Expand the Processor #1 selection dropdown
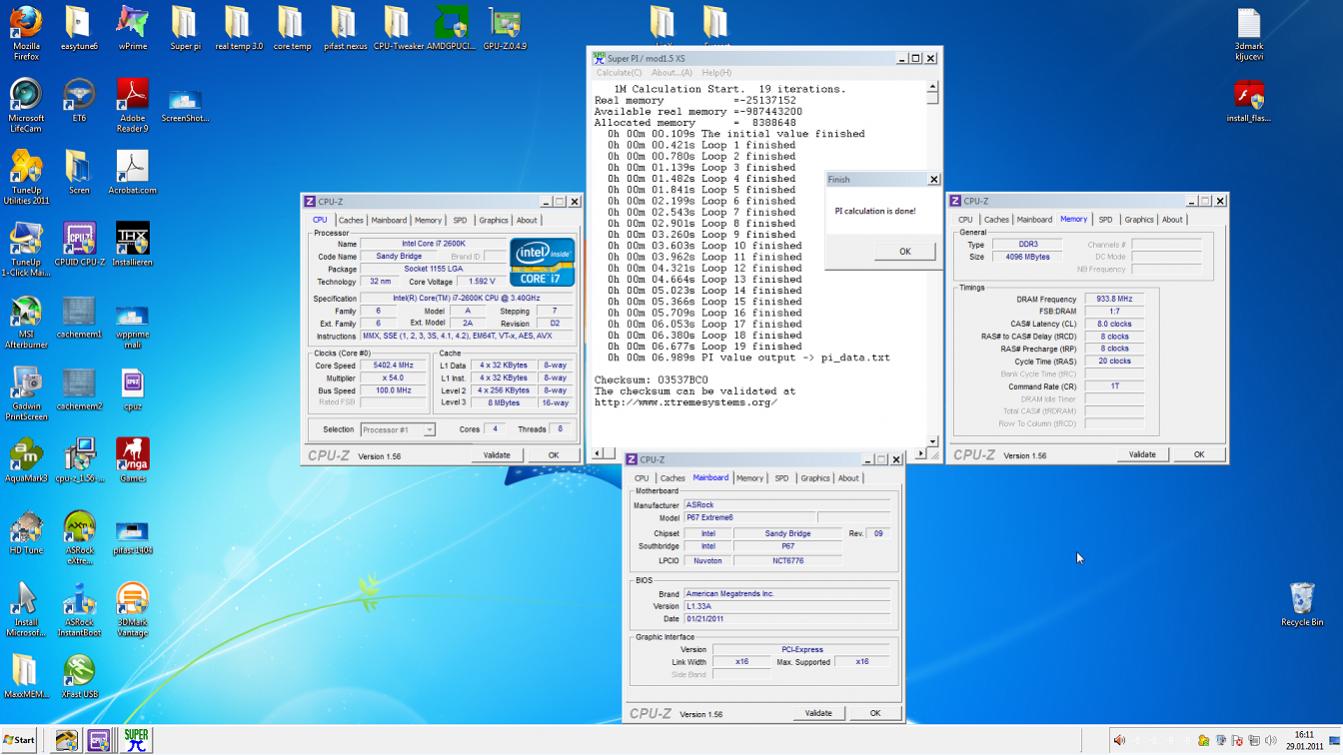The width and height of the screenshot is (1343, 755). point(429,430)
